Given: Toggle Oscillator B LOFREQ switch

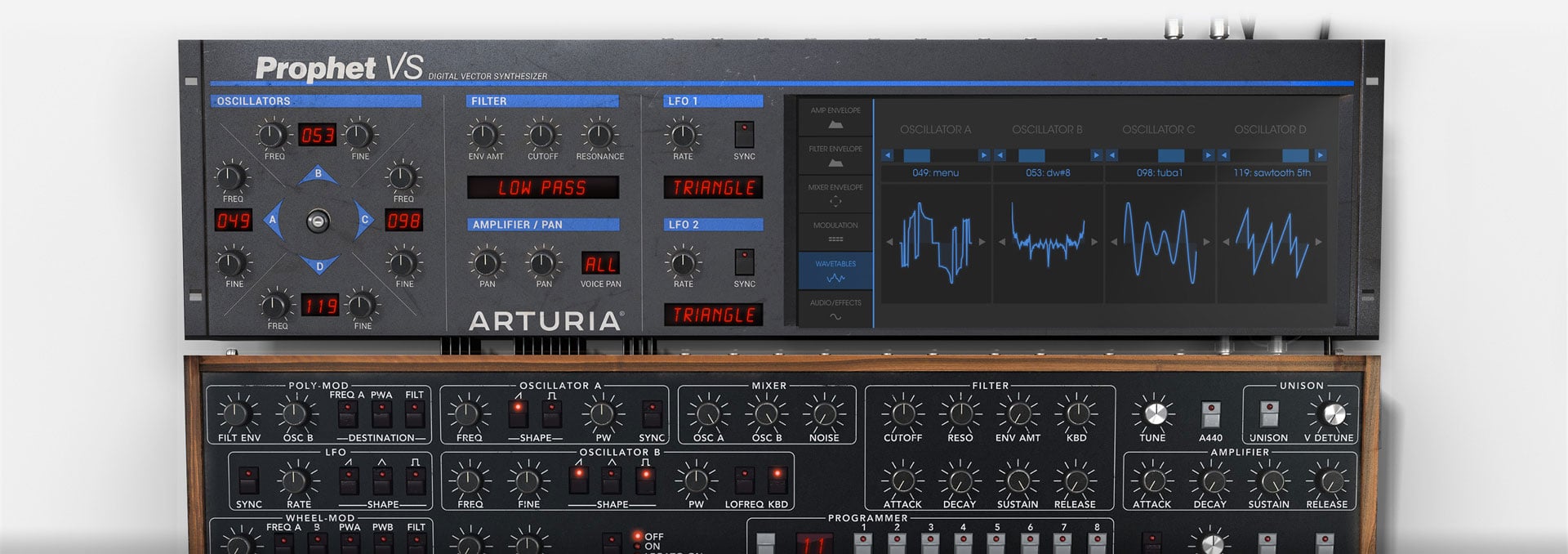Looking at the screenshot, I should (743, 480).
